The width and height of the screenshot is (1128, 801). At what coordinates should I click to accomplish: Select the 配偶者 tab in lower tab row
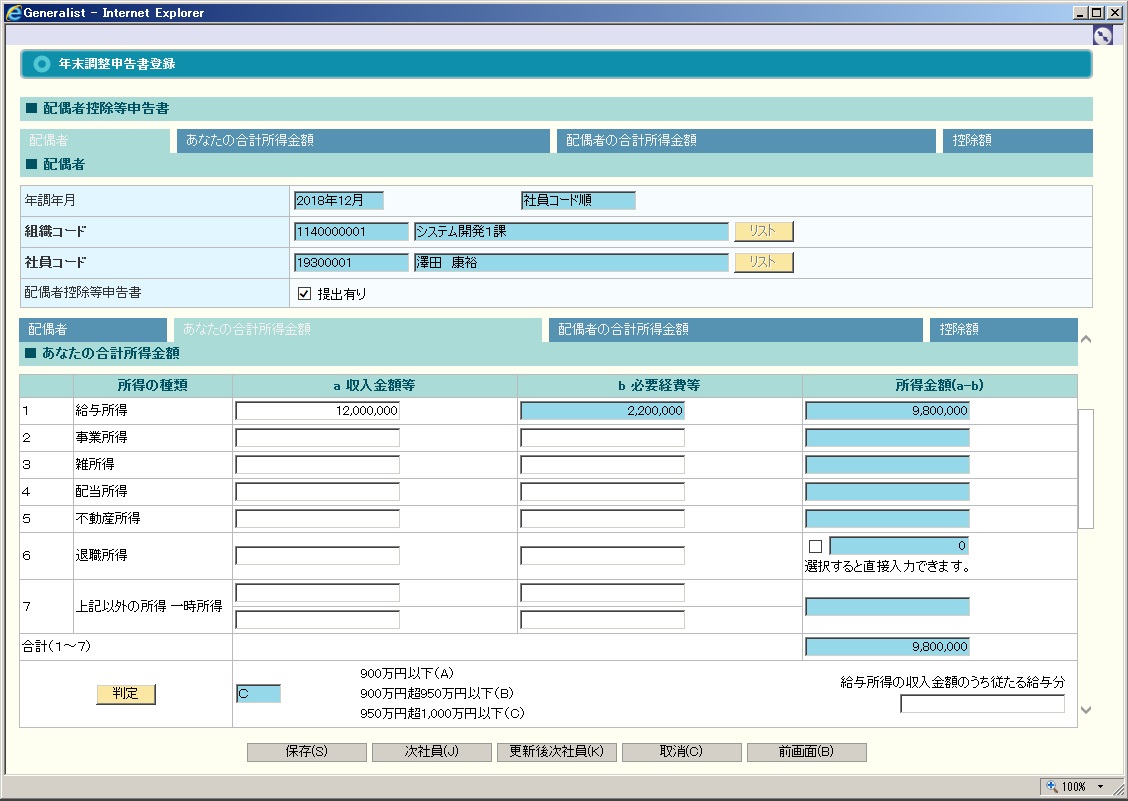[x=93, y=329]
